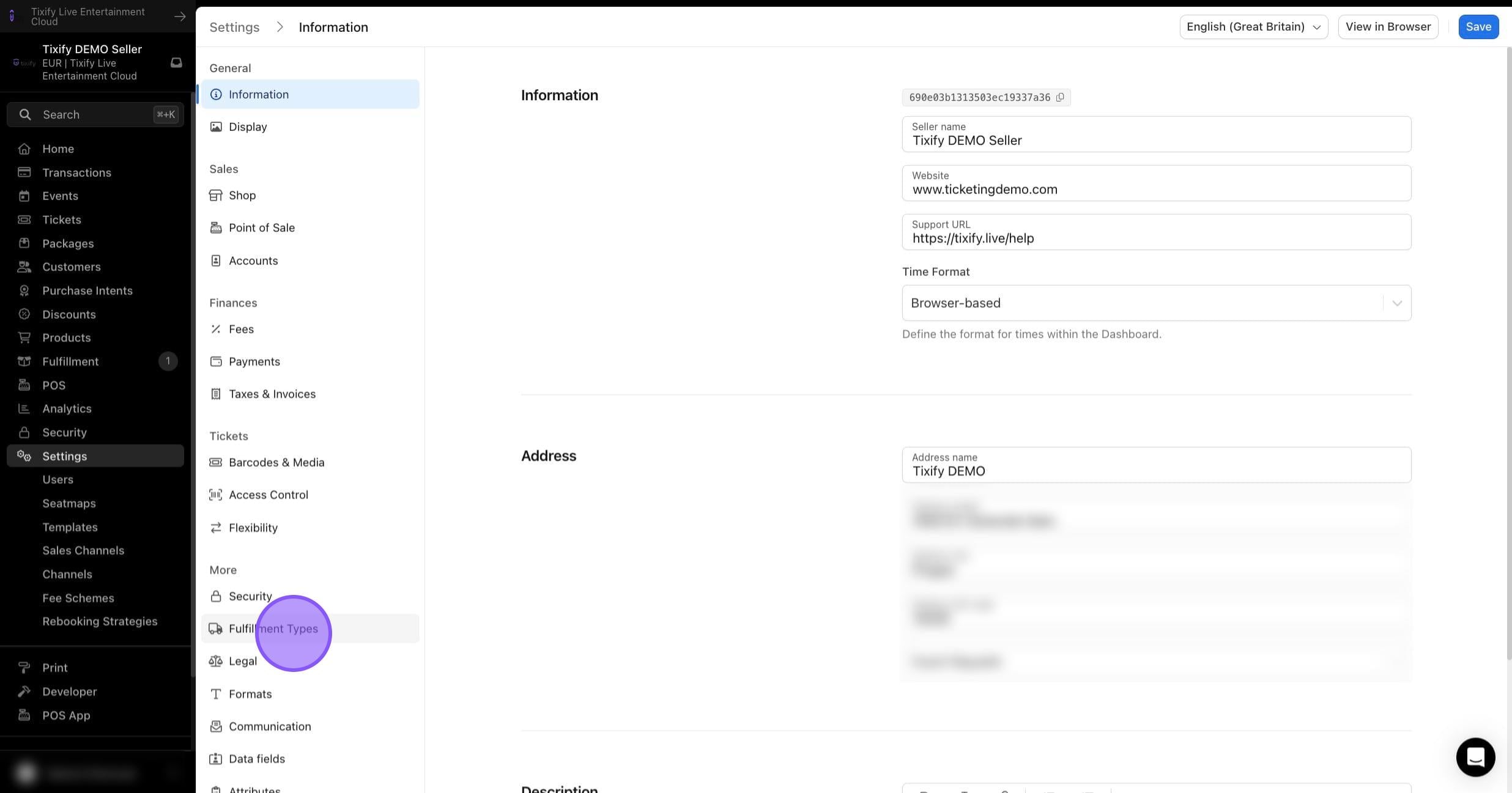Click the Address name field
Image resolution: width=1512 pixels, height=793 pixels.
point(1156,465)
